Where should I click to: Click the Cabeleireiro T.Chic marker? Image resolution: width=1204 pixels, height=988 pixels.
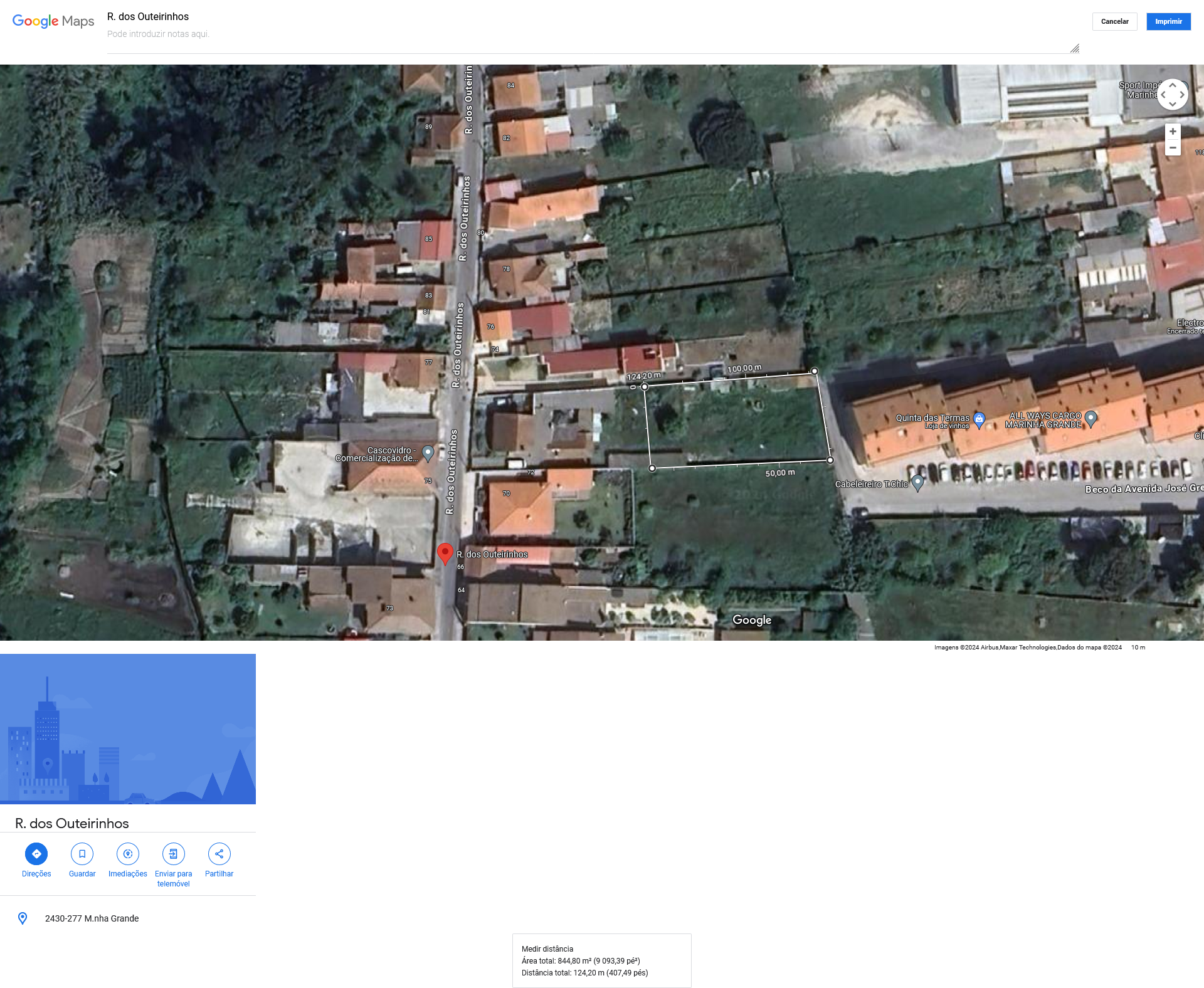coord(918,483)
